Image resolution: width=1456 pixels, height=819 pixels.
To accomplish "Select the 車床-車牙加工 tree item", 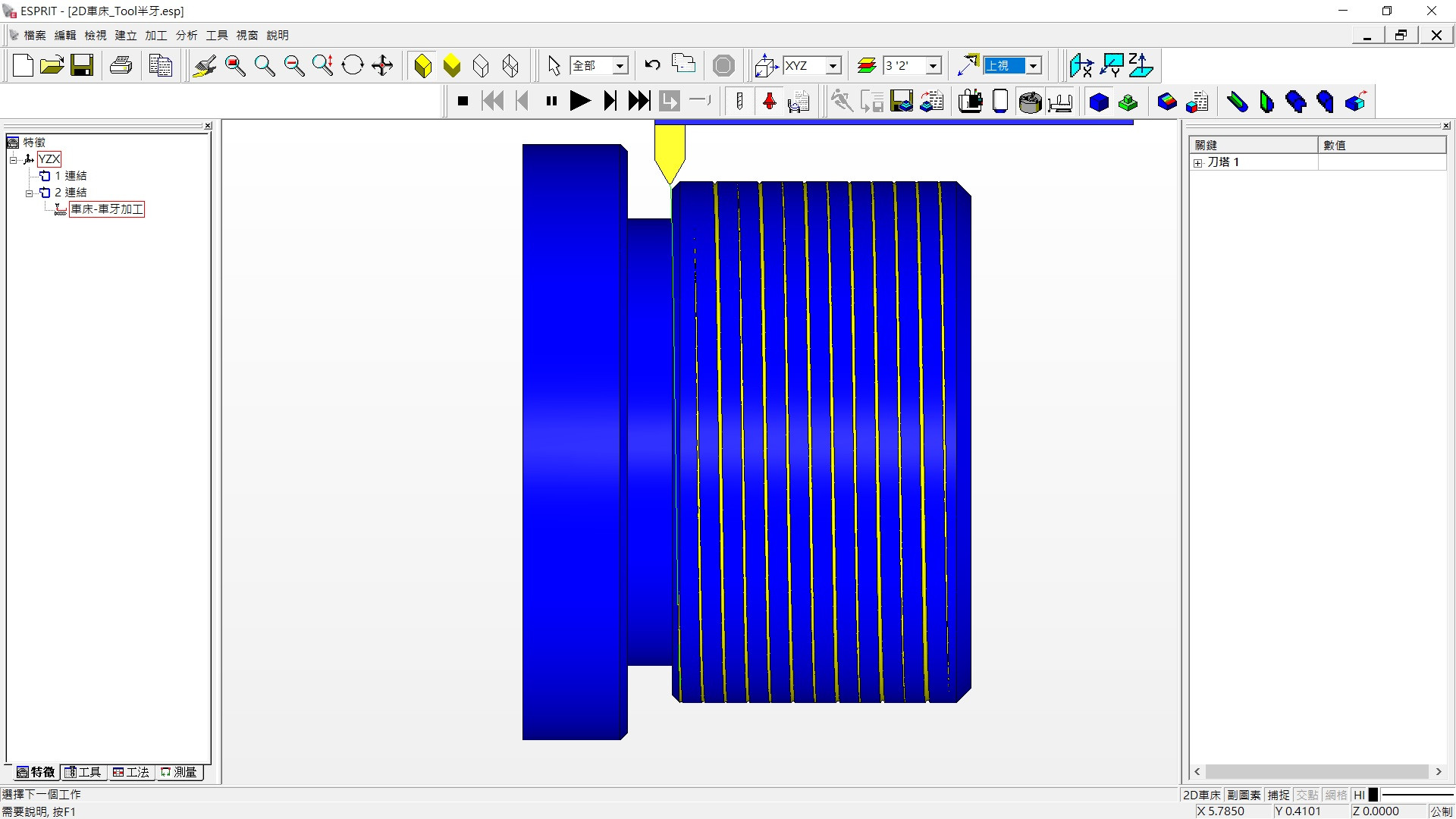I will coord(107,209).
